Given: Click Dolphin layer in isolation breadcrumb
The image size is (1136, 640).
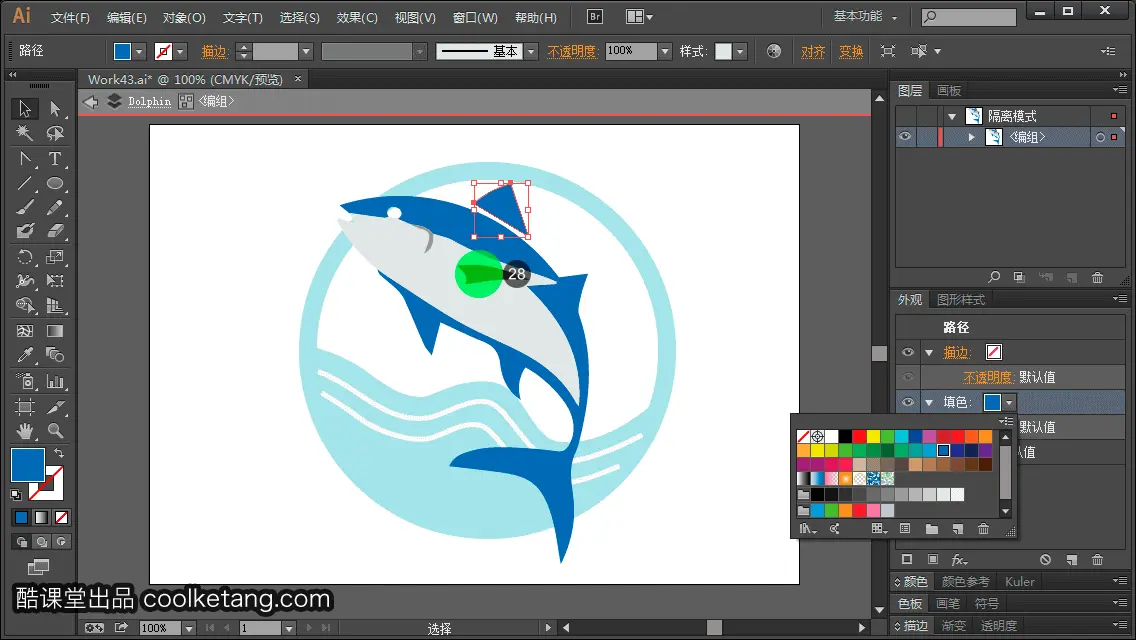Looking at the screenshot, I should tap(149, 101).
